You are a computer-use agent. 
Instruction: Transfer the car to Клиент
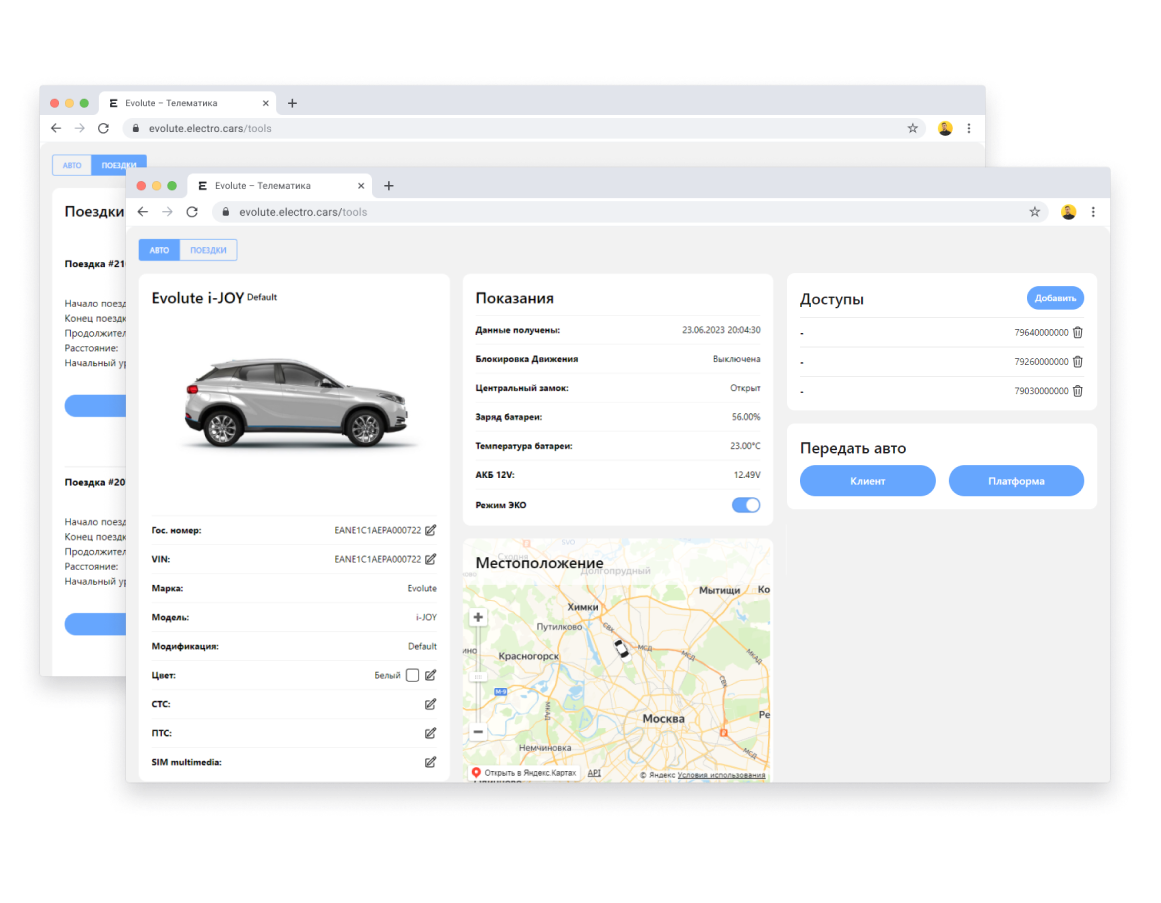pos(867,480)
